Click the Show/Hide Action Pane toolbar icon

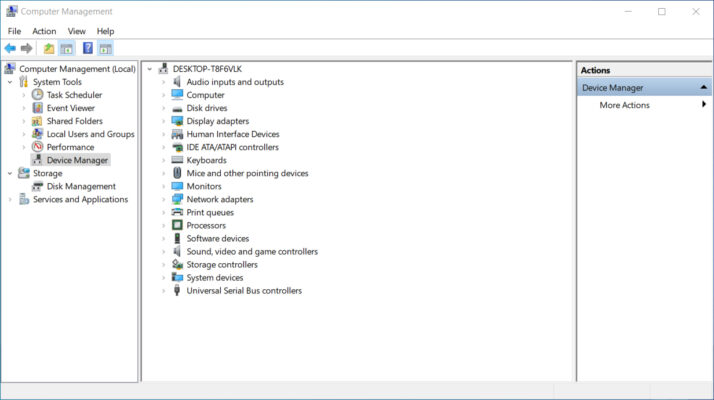click(106, 48)
